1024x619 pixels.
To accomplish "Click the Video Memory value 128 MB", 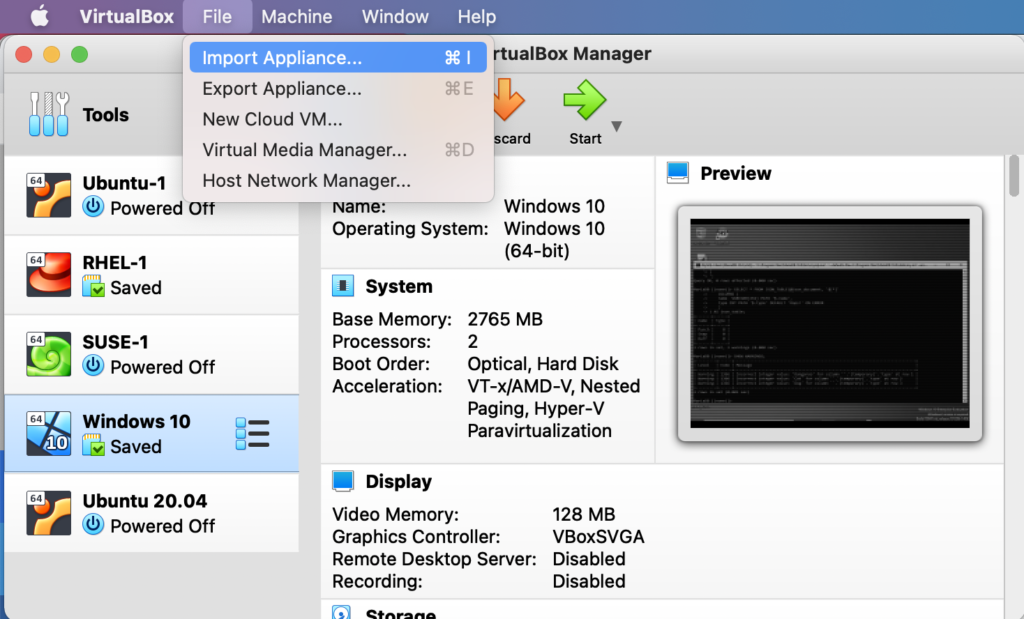I will pyautogui.click(x=583, y=515).
